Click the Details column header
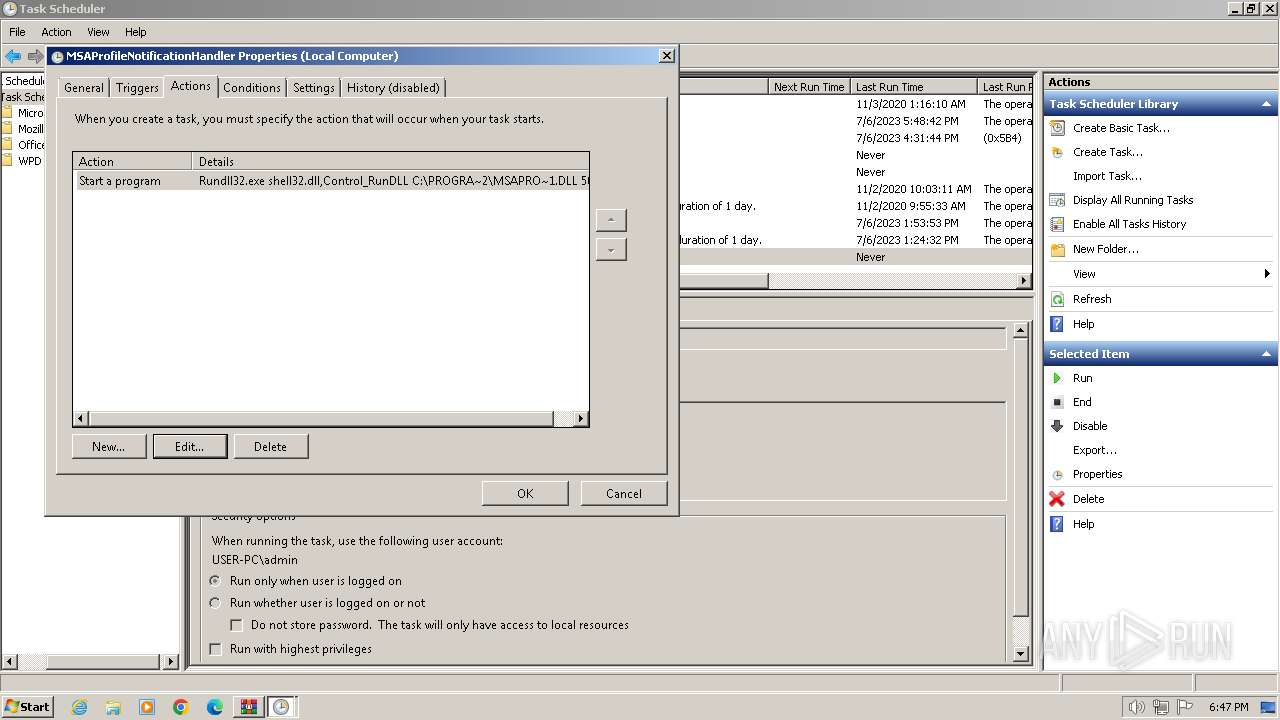1280x720 pixels. (390, 161)
